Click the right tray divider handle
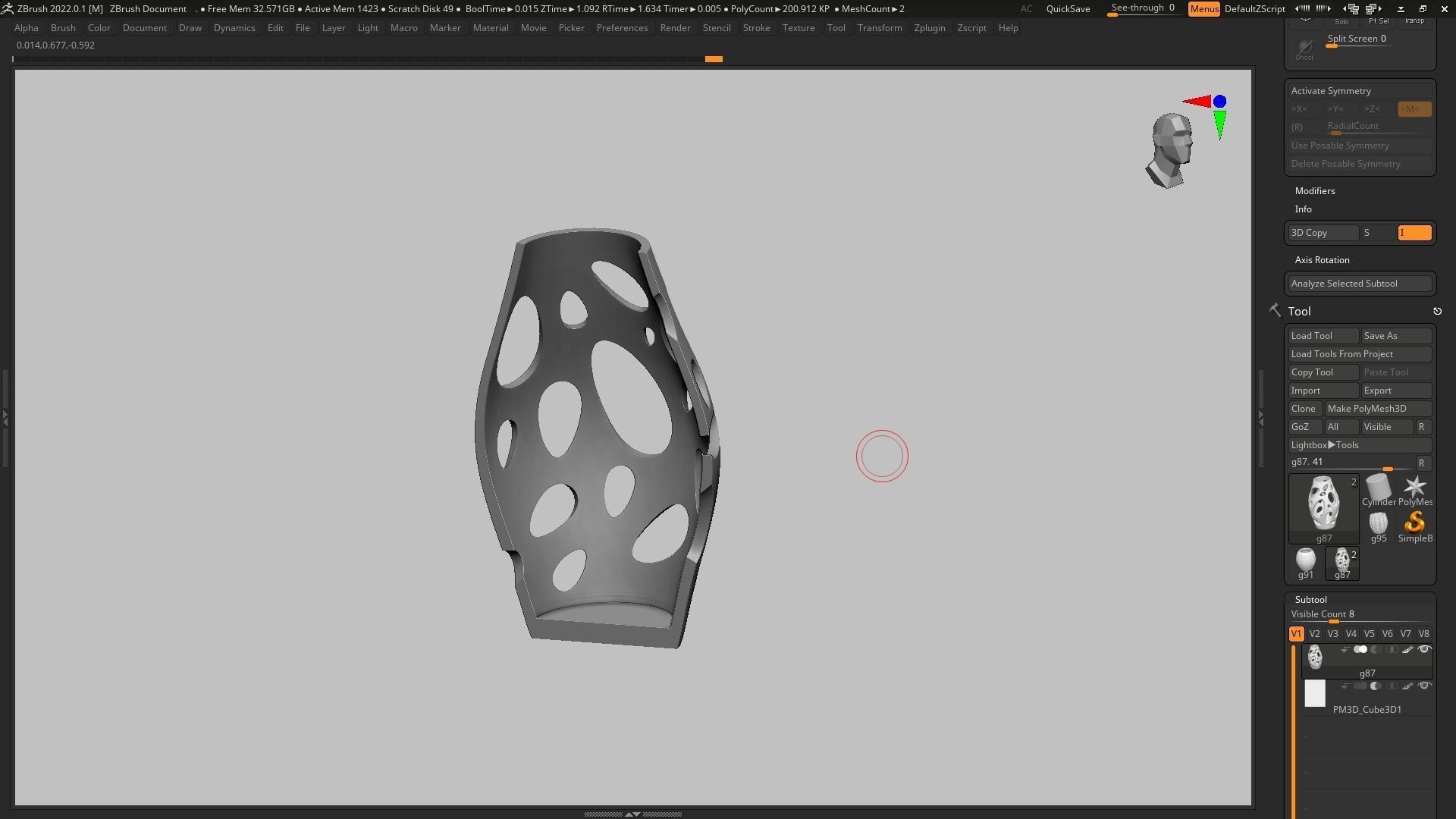 pos(1260,417)
